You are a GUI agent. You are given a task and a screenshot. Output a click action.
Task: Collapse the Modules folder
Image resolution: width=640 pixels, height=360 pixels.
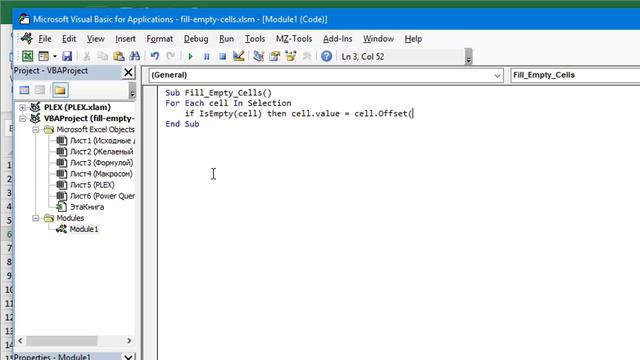[36, 218]
